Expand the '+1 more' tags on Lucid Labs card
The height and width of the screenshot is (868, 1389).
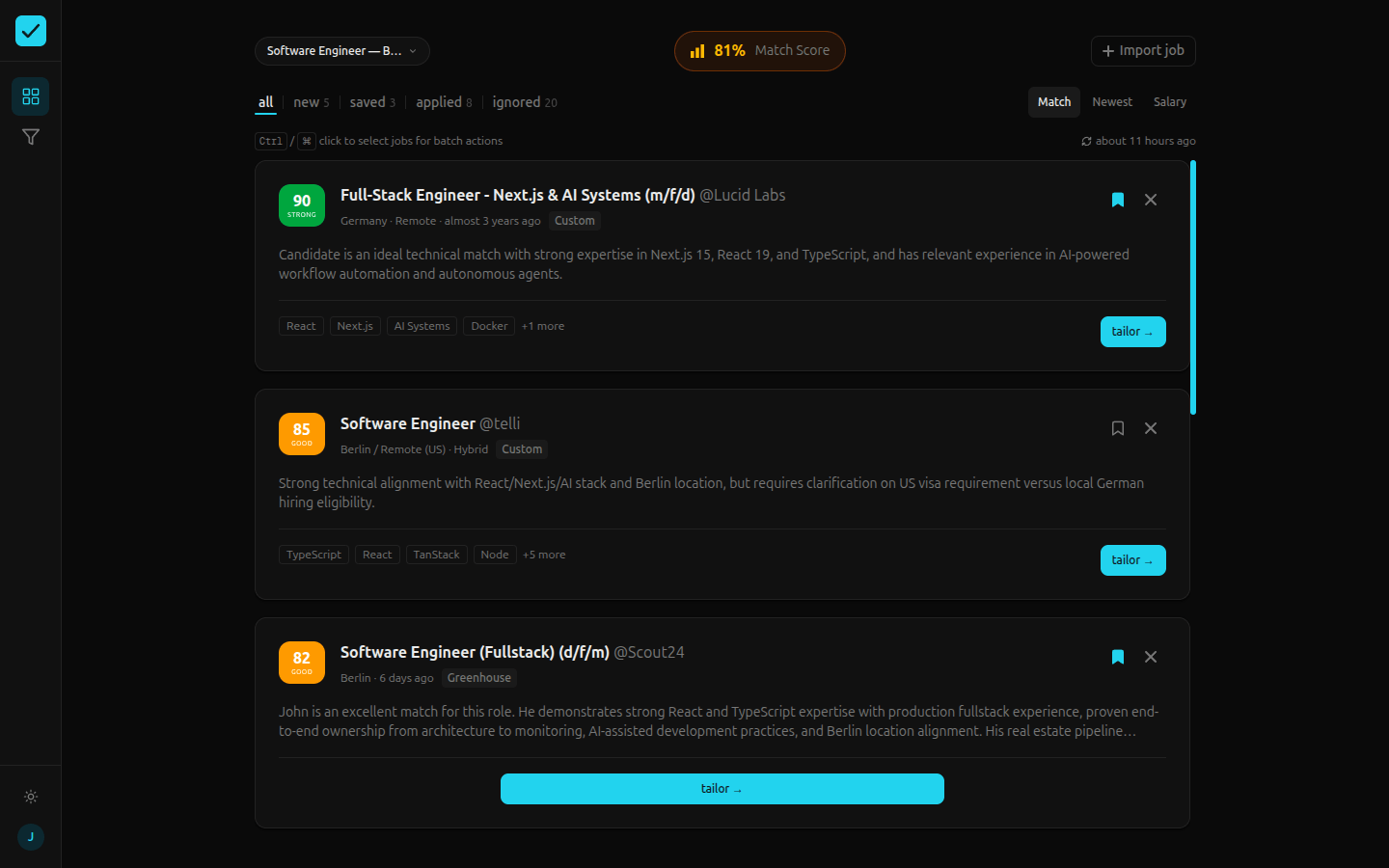[542, 326]
